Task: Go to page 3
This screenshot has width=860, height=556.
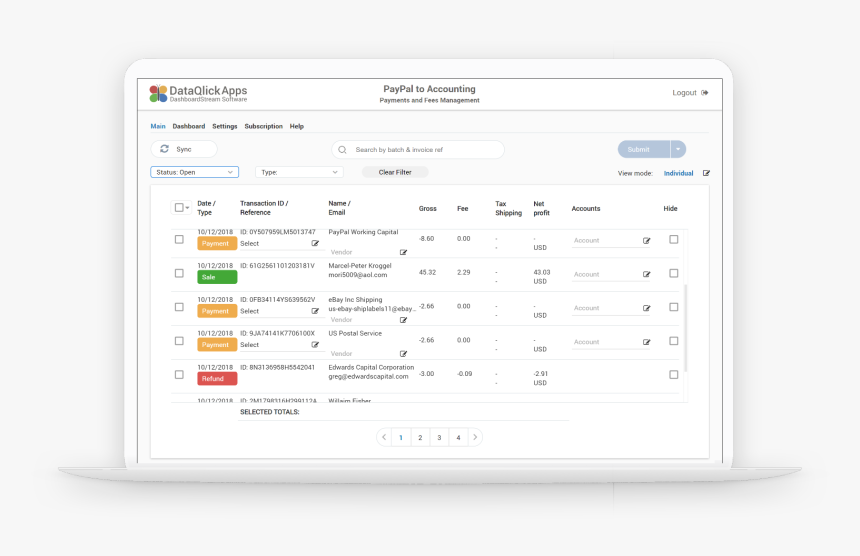Action: (x=439, y=437)
